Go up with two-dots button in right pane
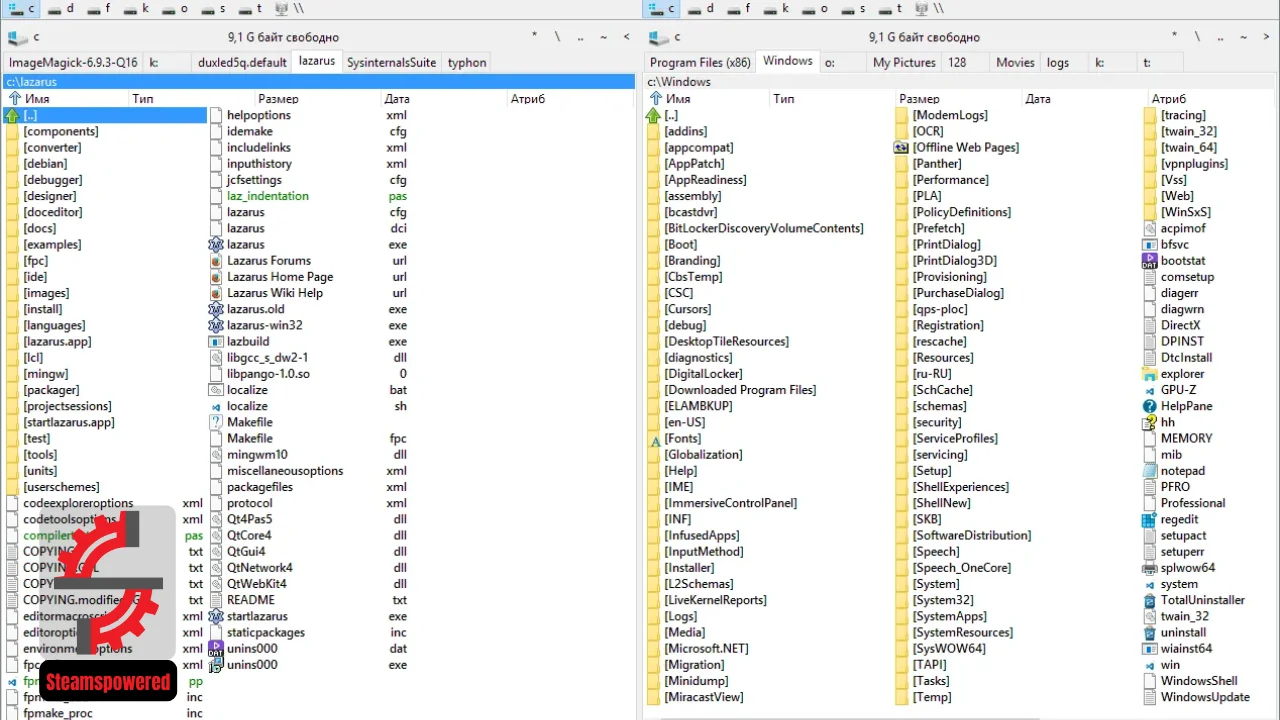 coord(1220,37)
